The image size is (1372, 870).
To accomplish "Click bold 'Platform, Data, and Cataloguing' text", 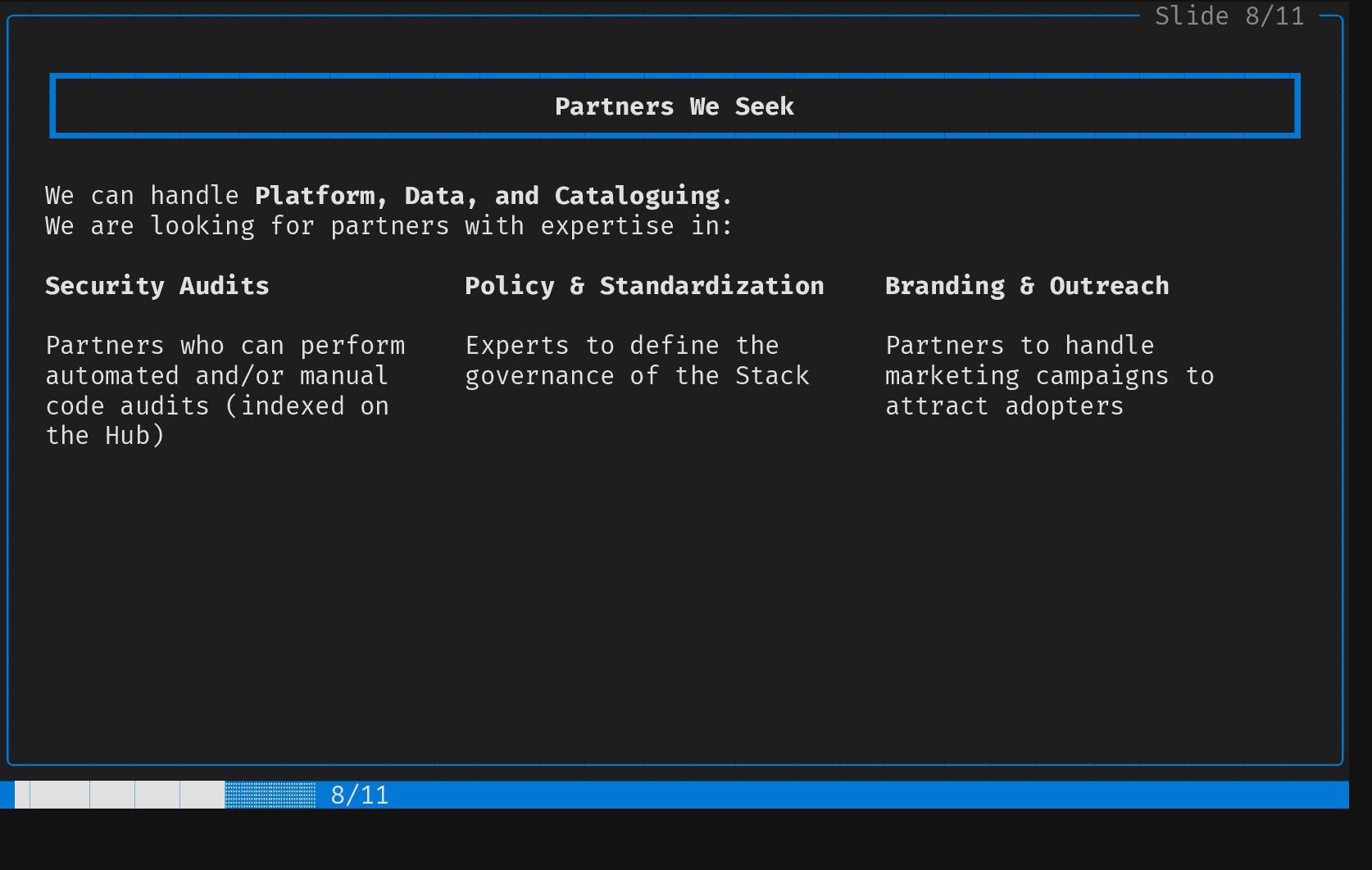I will (488, 196).
